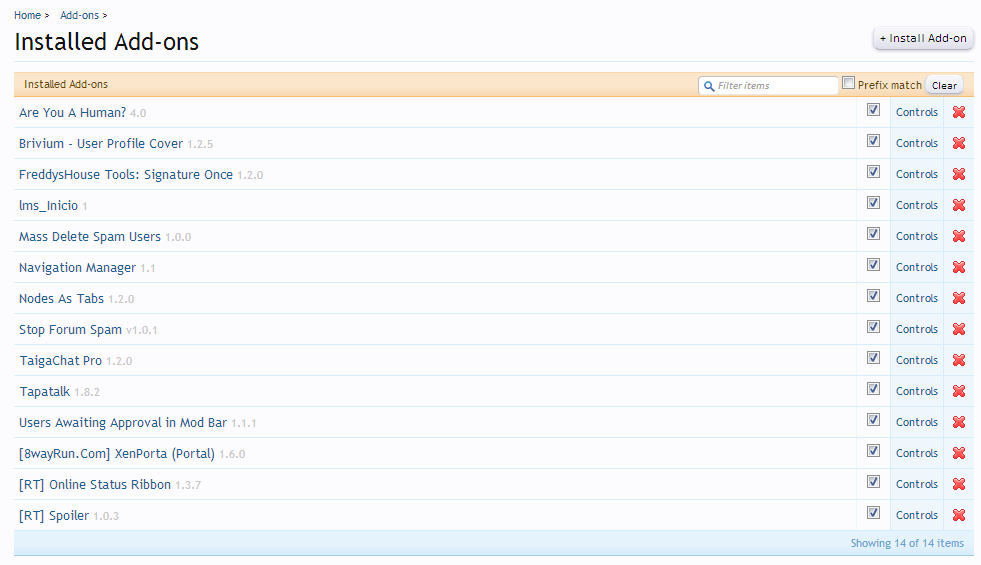Open FreddysHouse Tools: Signature Once entry

click(x=126, y=175)
